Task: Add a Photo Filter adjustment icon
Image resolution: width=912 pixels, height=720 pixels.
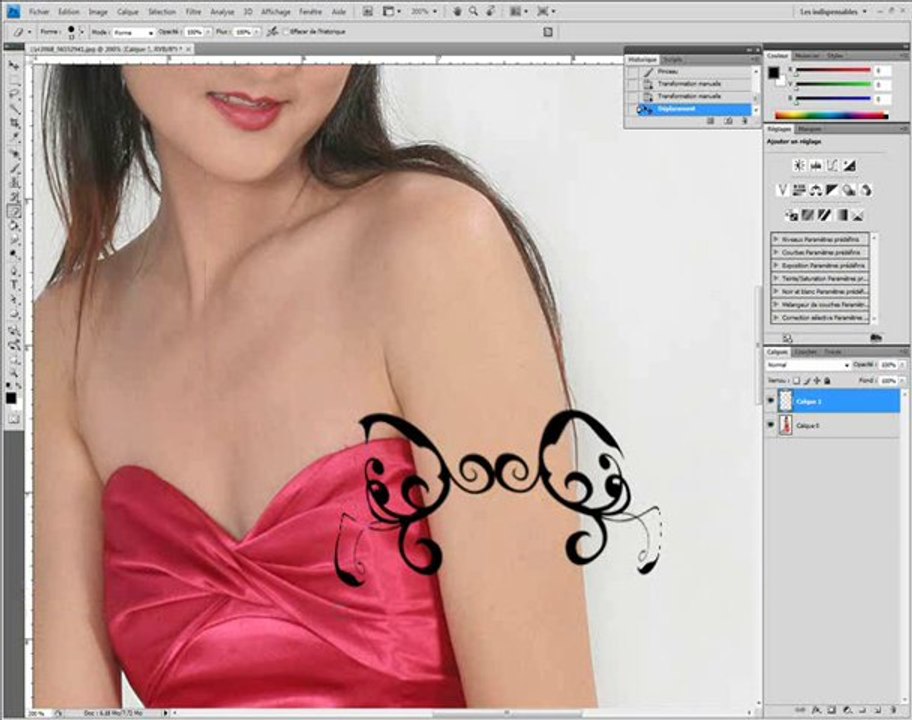Action: [x=849, y=190]
